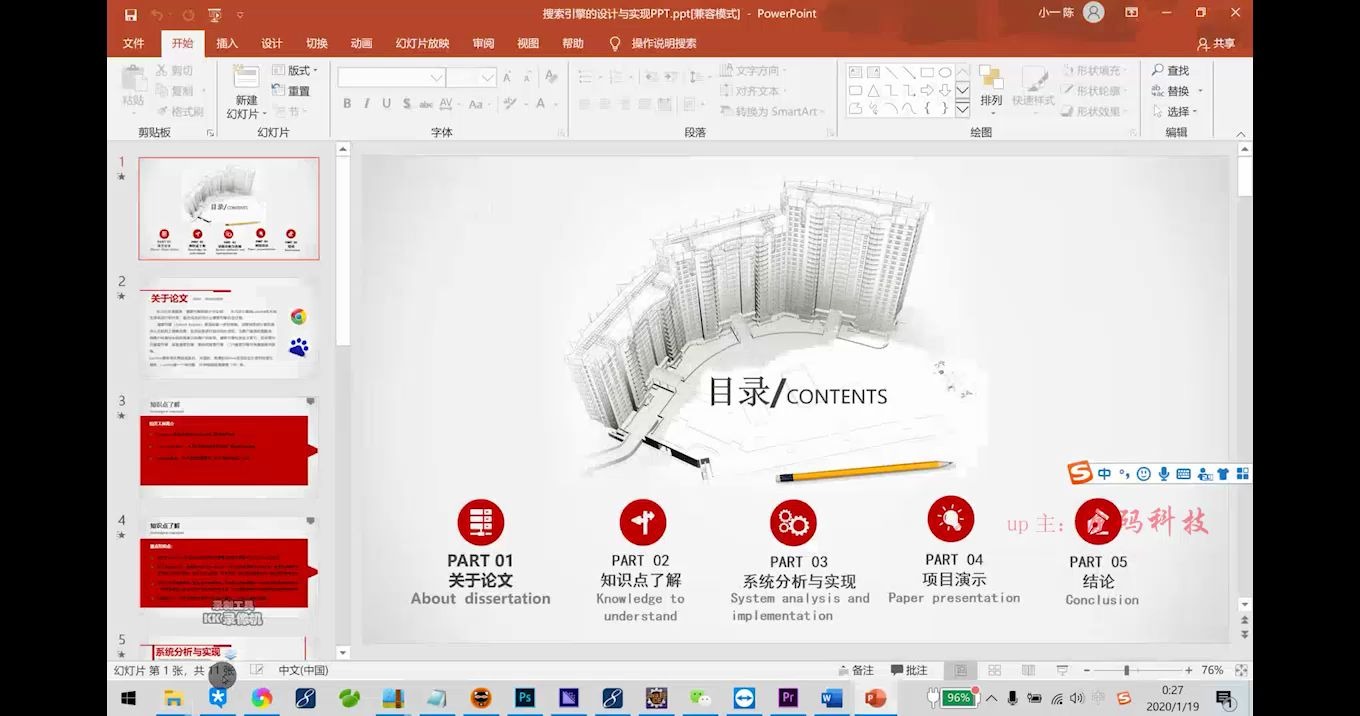
Task: Click the 批注 (Comments) icon in status bar
Action: click(911, 670)
